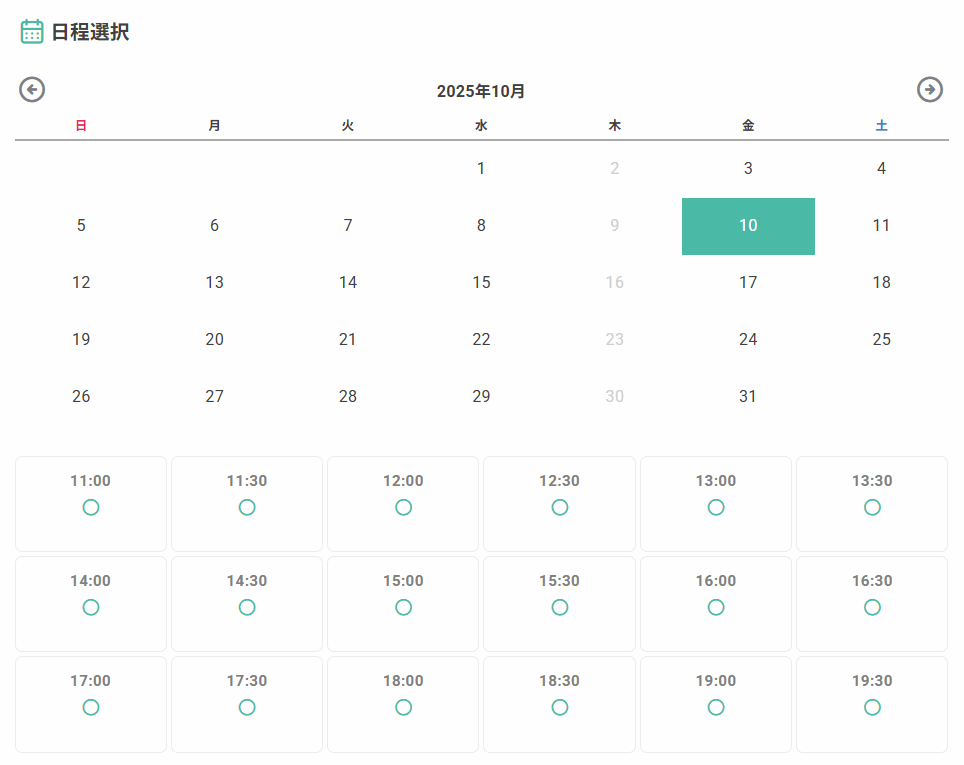
Task: Select date 31 in the calendar
Action: (x=748, y=397)
